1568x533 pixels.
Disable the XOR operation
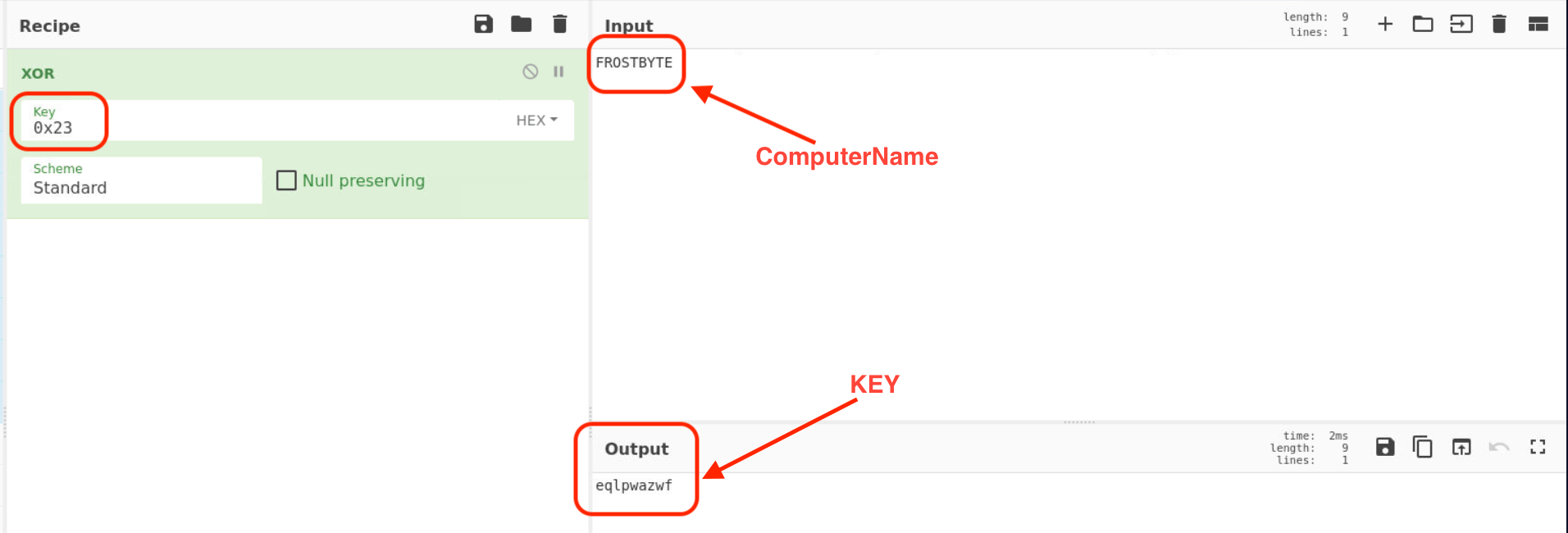[x=531, y=71]
